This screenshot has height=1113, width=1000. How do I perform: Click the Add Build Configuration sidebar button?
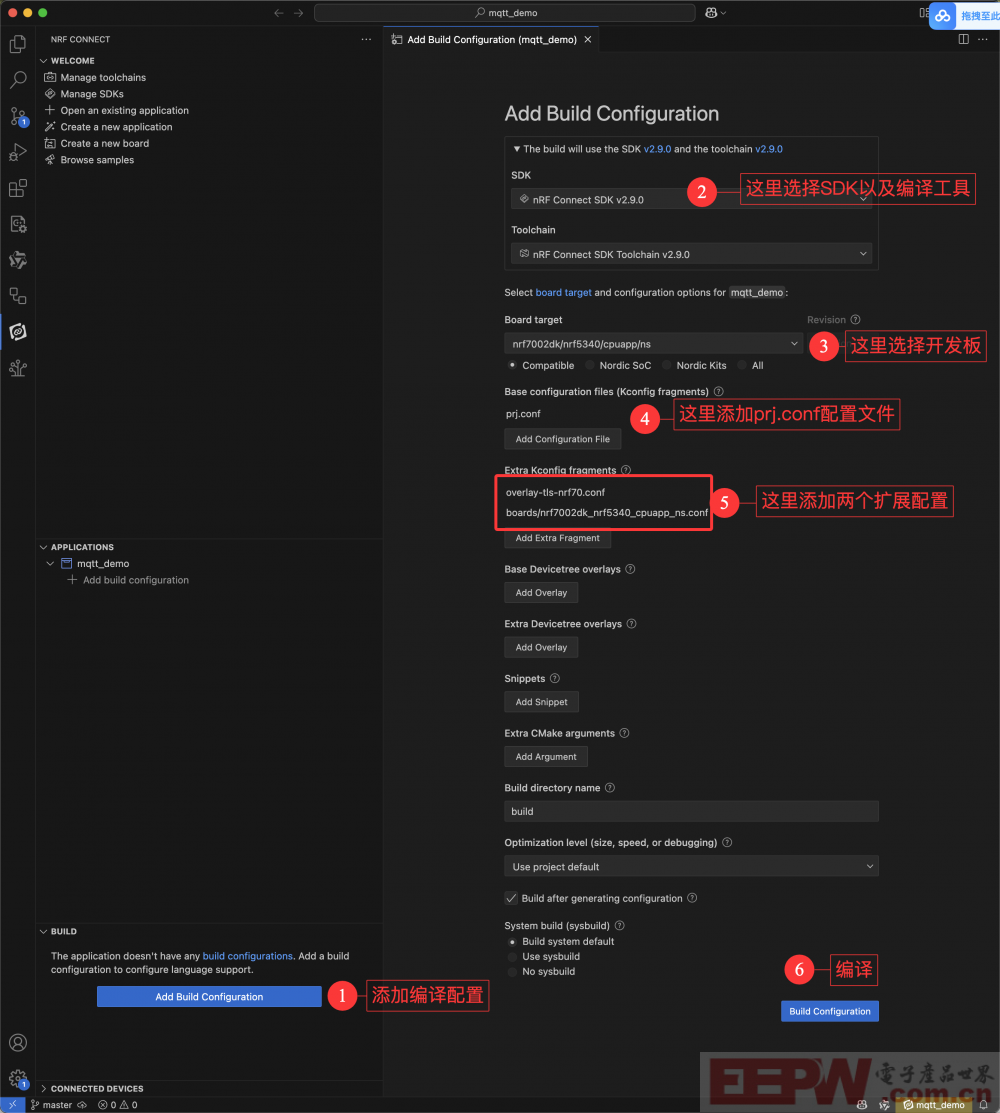(x=209, y=997)
